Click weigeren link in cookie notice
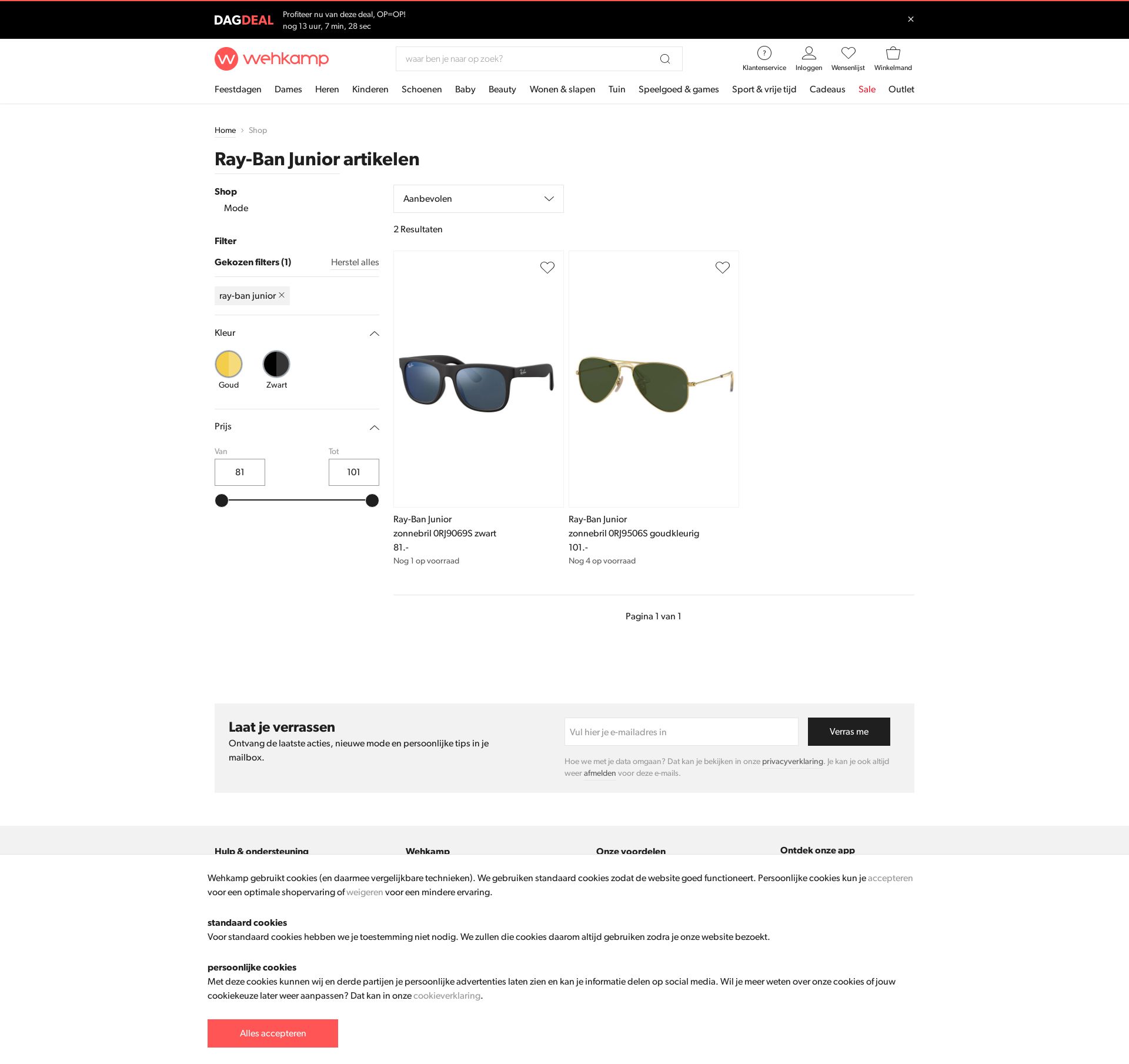Viewport: 1129px width, 1064px height. [365, 892]
